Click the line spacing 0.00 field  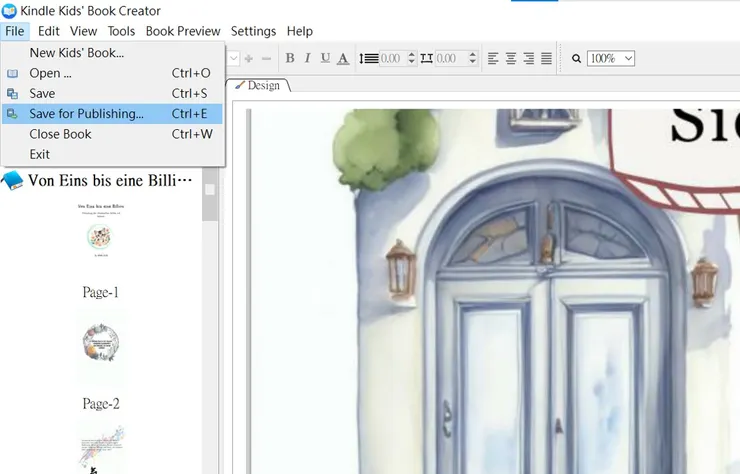(x=393, y=59)
